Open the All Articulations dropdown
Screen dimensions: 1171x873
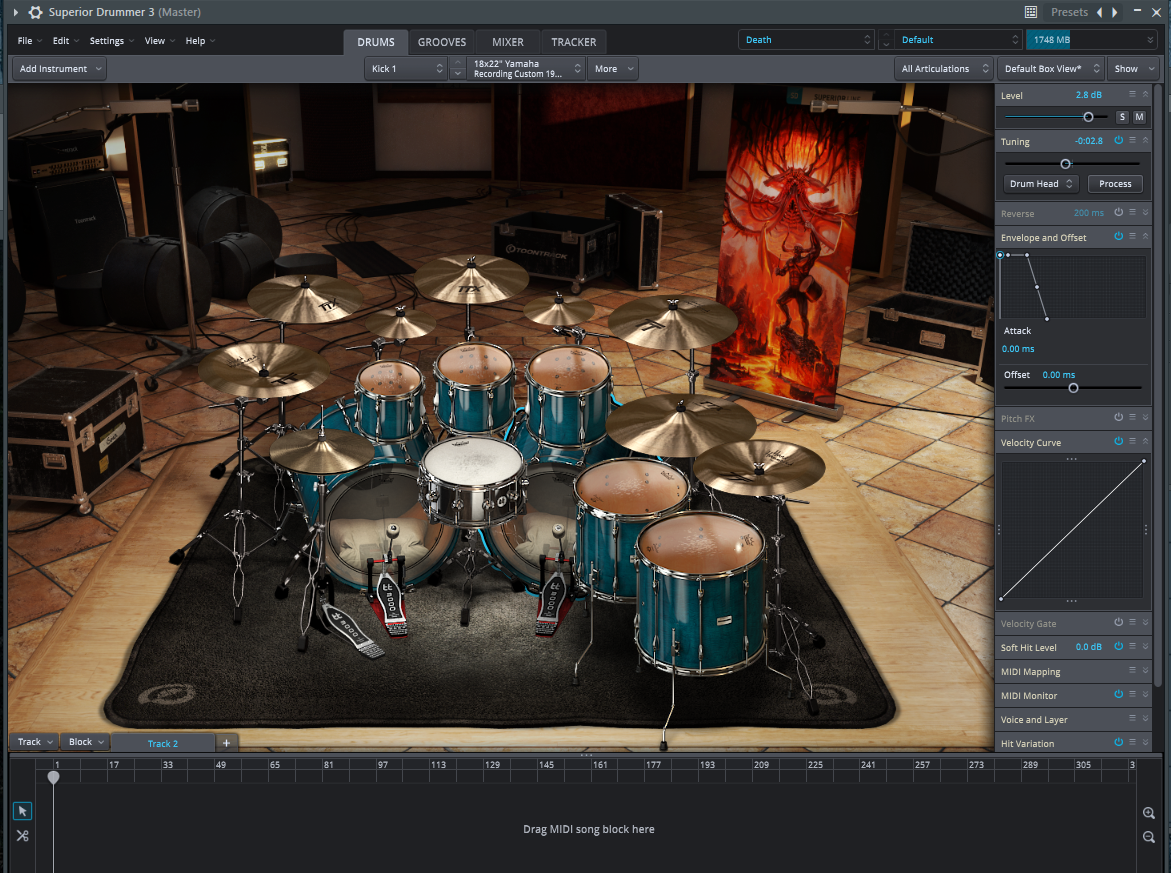[x=942, y=69]
